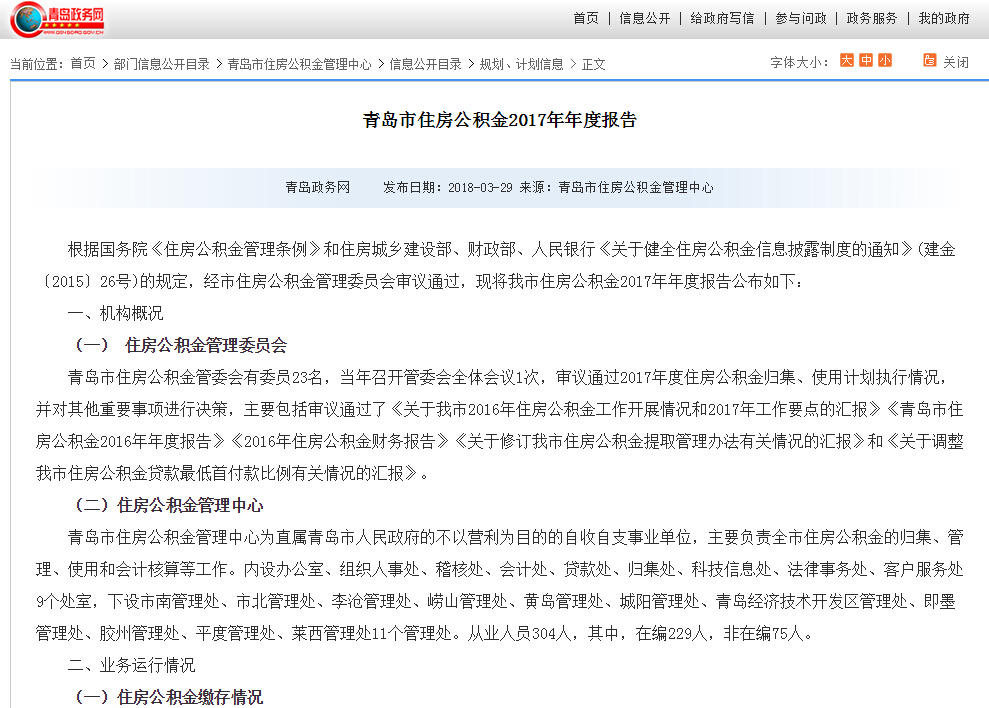The width and height of the screenshot is (989, 708).
Task: Open 信息公开 in top navigation
Action: tap(645, 18)
